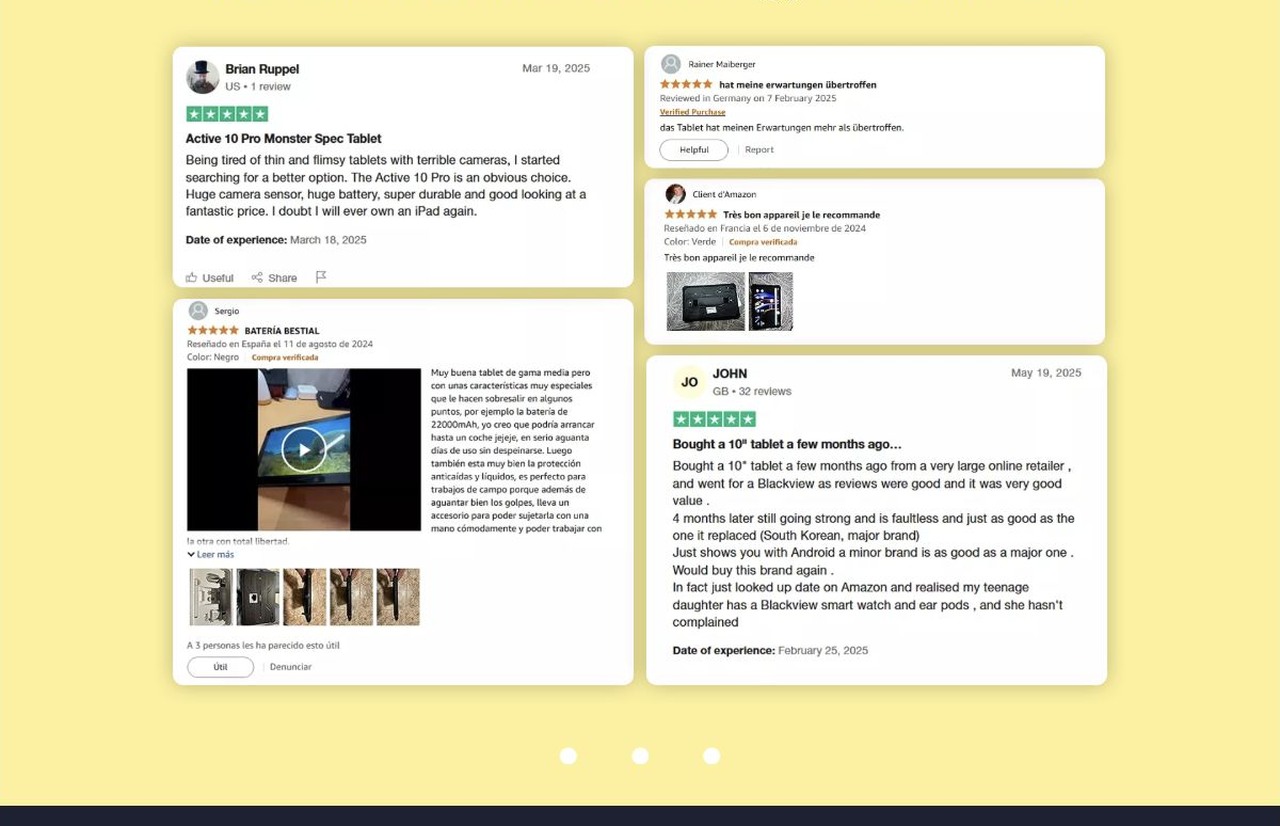The image size is (1280, 826).
Task: Open Sergio's profile avatar
Action: click(198, 311)
